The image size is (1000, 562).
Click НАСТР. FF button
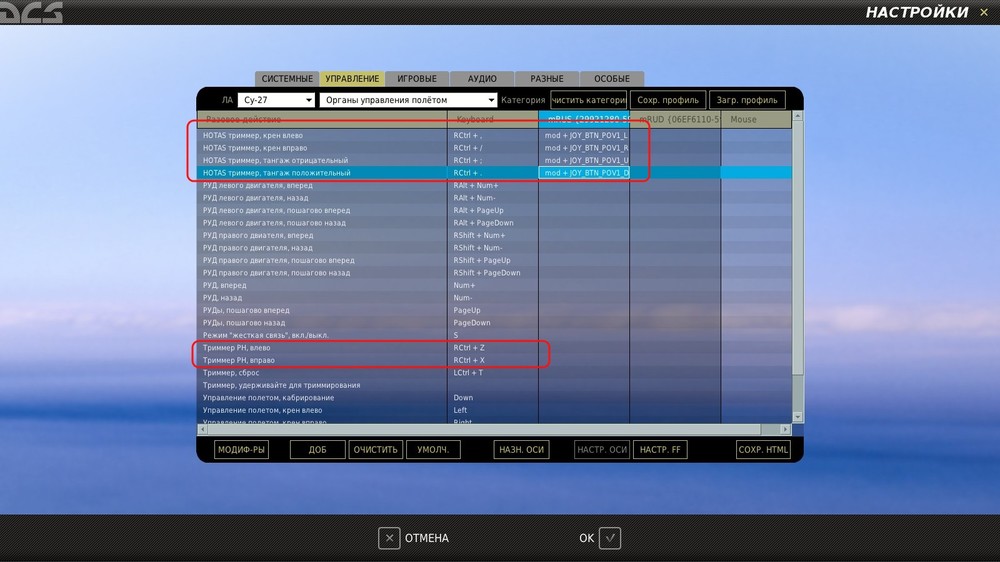[660, 450]
